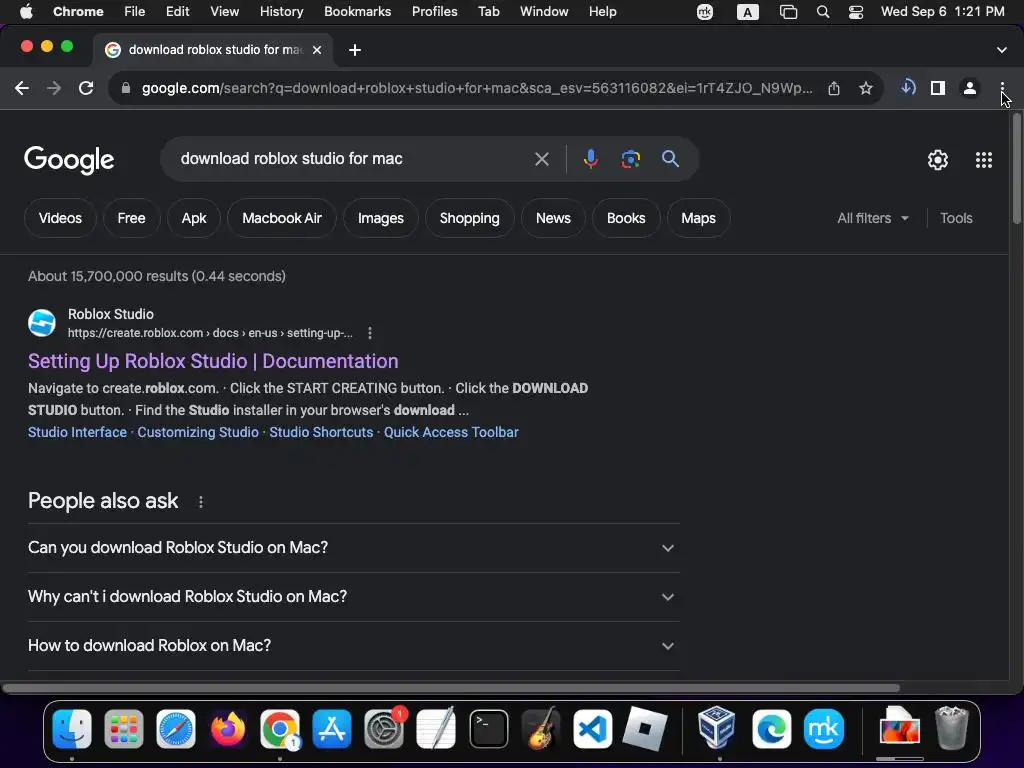Image resolution: width=1024 pixels, height=768 pixels.
Task: Go to Google homepage via logo
Action: (69, 160)
